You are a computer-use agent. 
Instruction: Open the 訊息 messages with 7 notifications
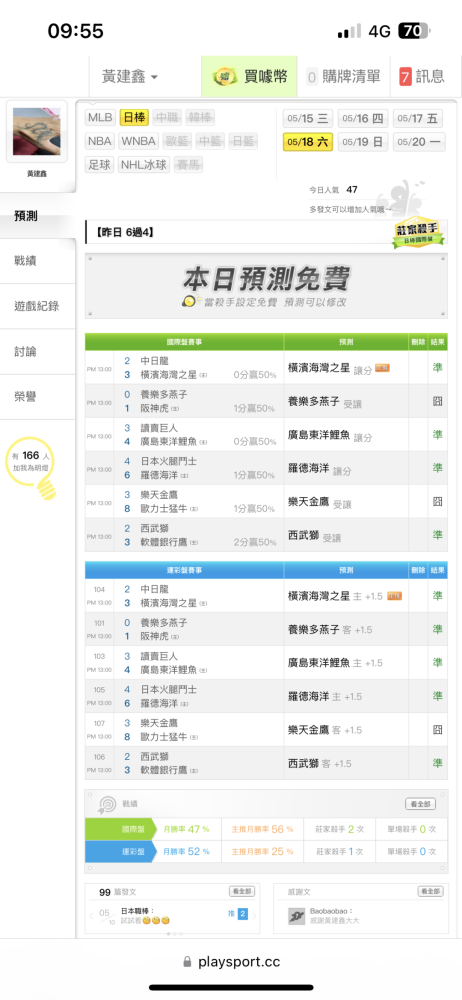pyautogui.click(x=422, y=77)
